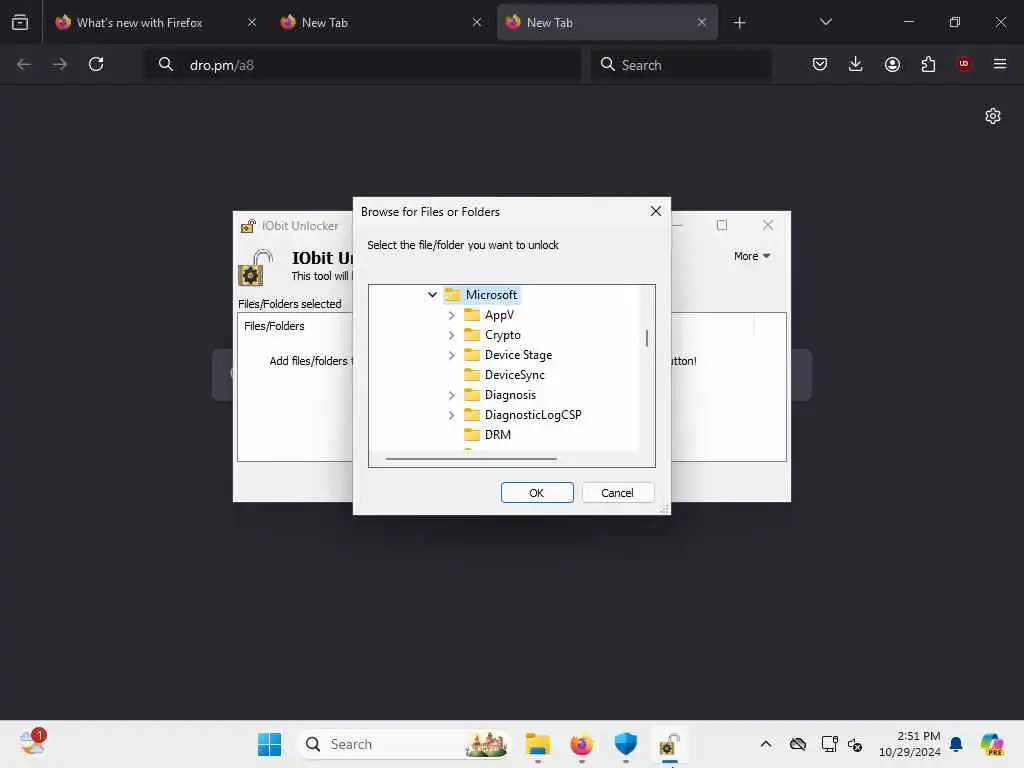This screenshot has height=768, width=1024.
Task: Open the Copilot preview icon
Action: coord(992,744)
